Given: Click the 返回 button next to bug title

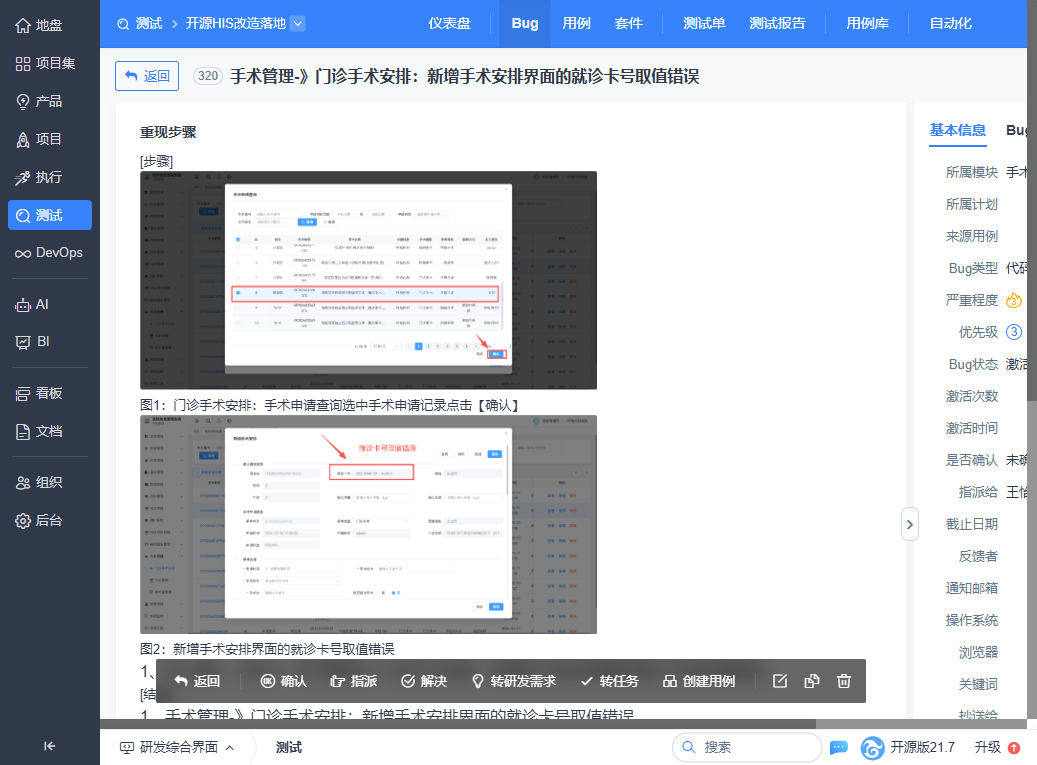Looking at the screenshot, I should [147, 76].
